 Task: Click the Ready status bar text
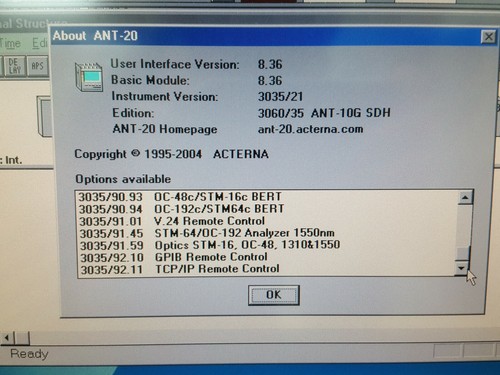[29, 354]
